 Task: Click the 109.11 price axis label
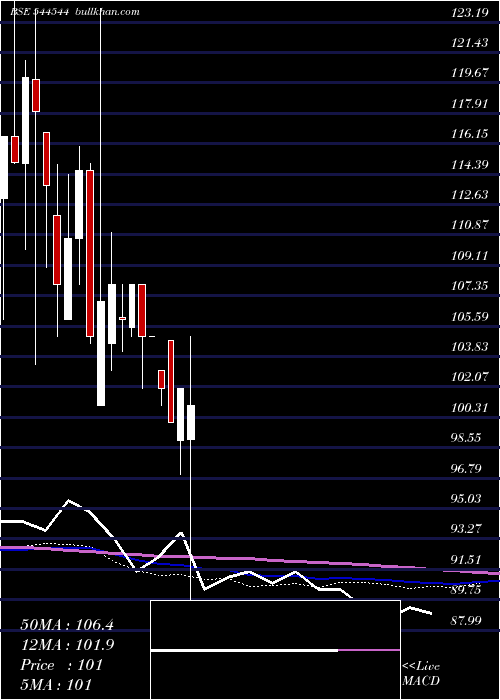(x=470, y=256)
